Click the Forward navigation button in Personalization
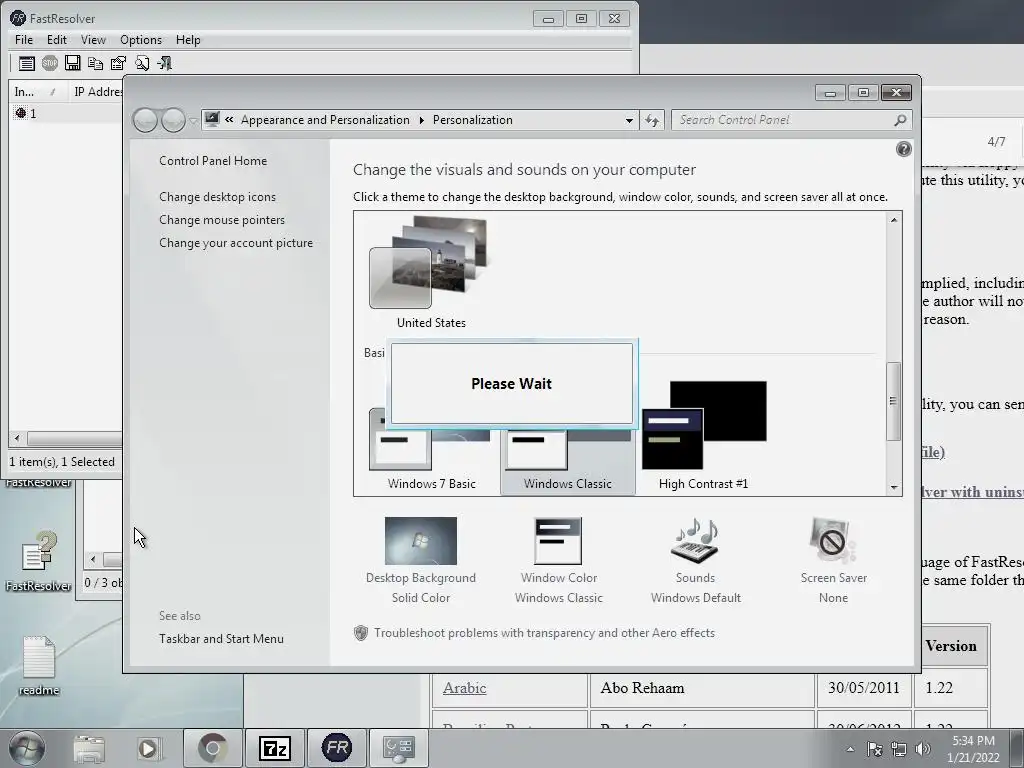The width and height of the screenshot is (1024, 768). [x=173, y=120]
